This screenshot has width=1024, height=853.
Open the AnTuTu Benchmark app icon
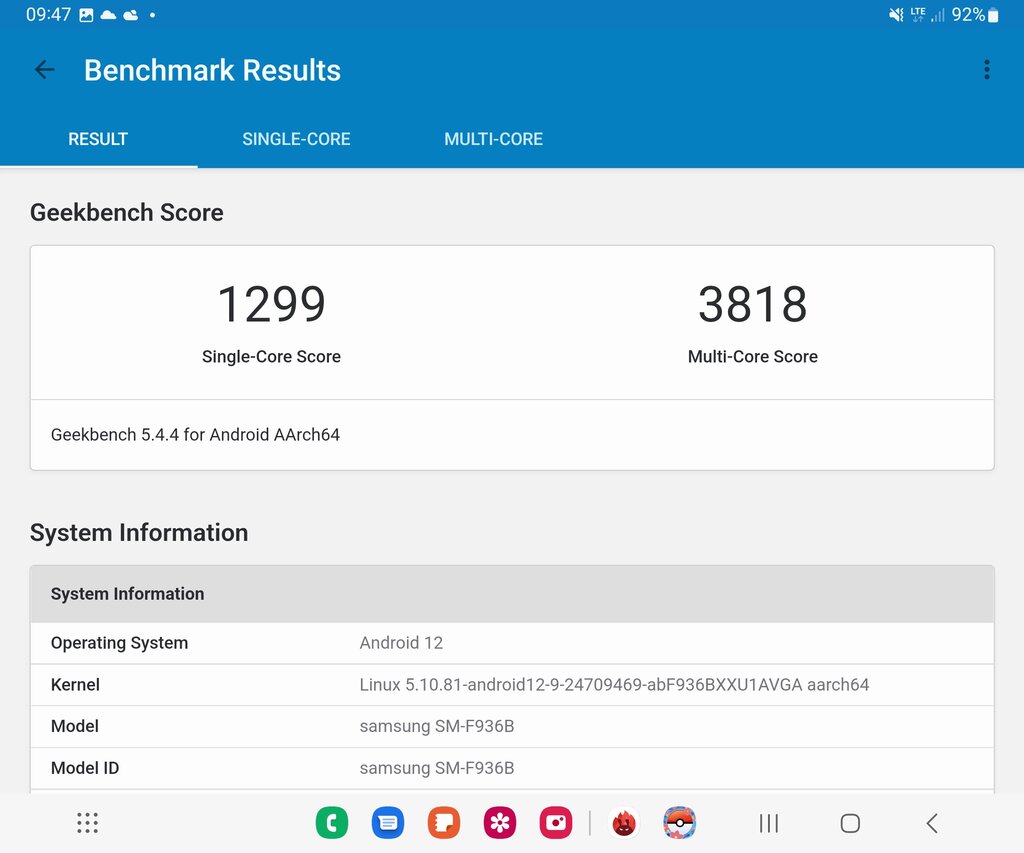coord(624,823)
